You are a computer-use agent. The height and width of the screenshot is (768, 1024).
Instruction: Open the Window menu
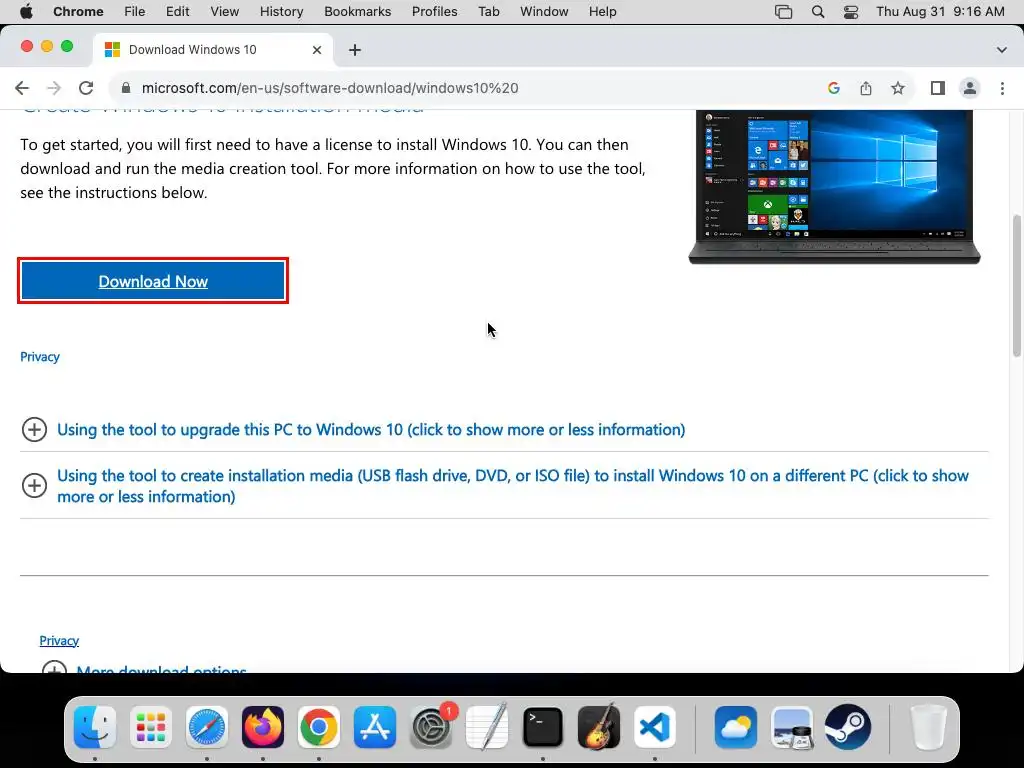[544, 12]
